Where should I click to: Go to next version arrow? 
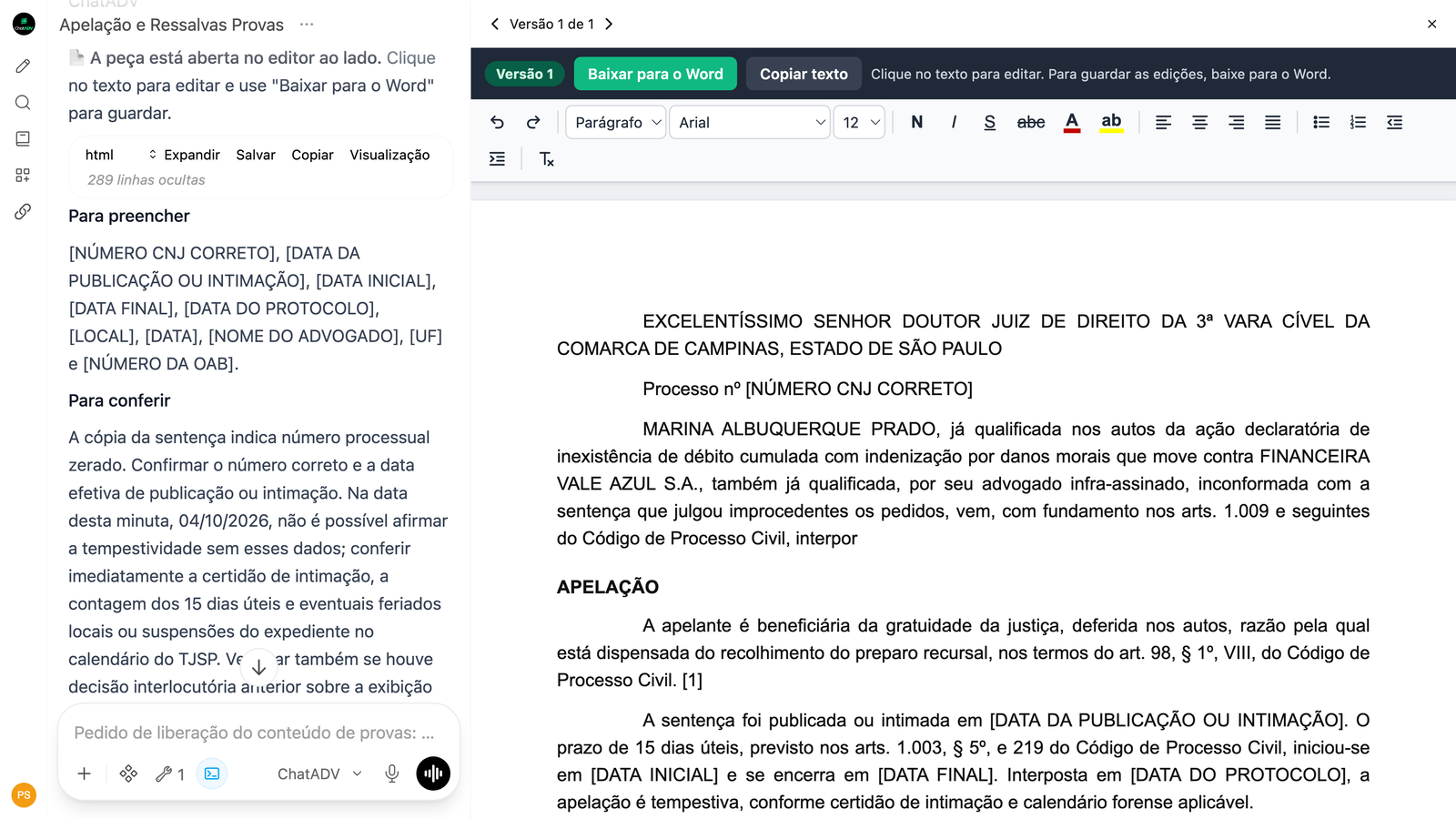(609, 24)
